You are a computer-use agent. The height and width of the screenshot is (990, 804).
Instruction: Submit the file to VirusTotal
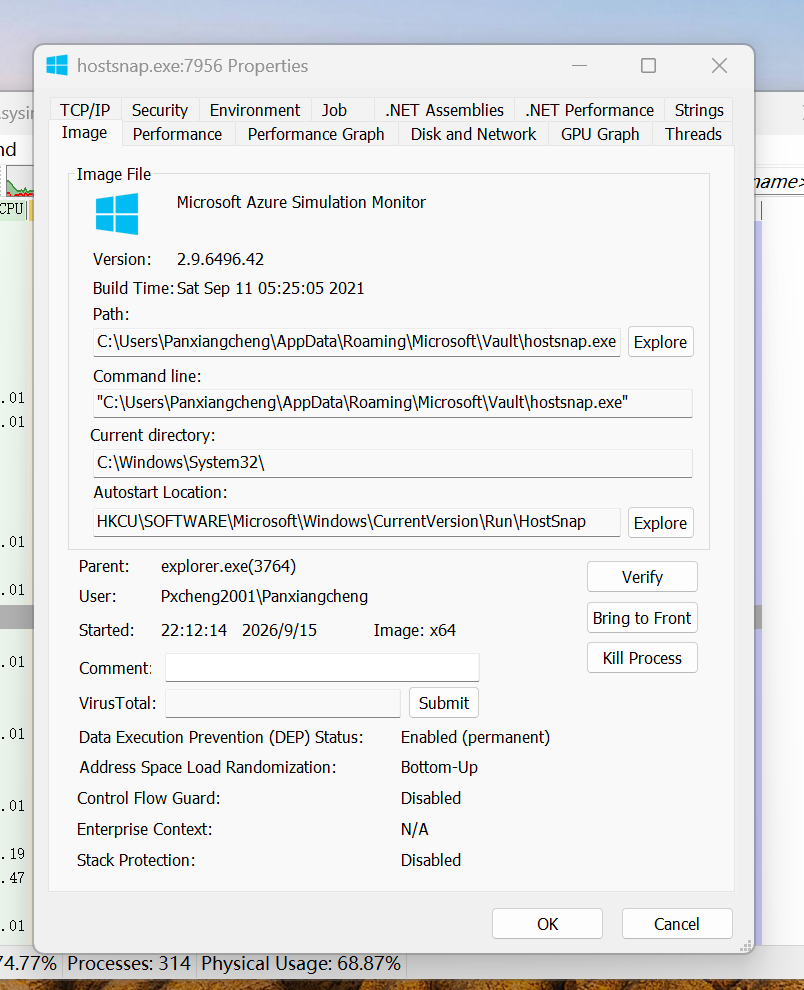[x=444, y=703]
